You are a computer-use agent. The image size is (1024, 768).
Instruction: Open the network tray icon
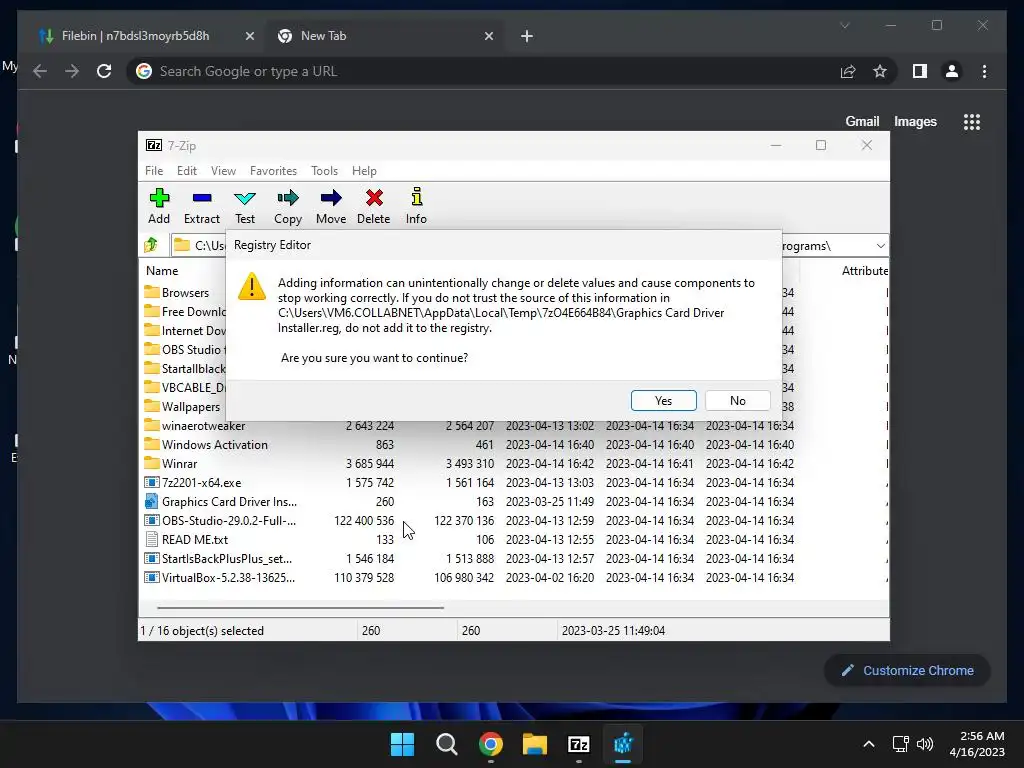click(x=901, y=744)
